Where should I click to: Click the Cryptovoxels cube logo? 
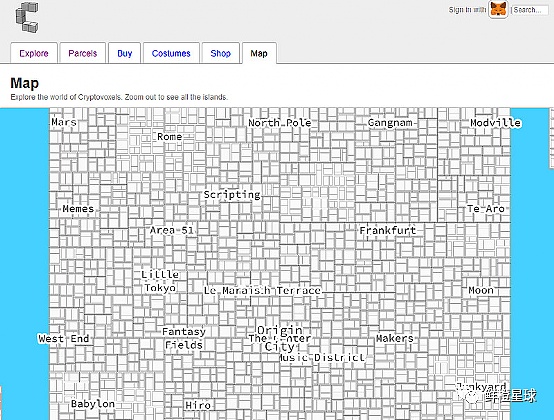pyautogui.click(x=27, y=17)
